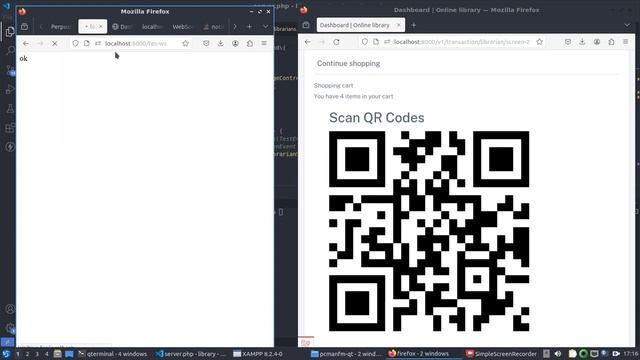
Task: Open the volume control in system tray
Action: tap(558, 354)
